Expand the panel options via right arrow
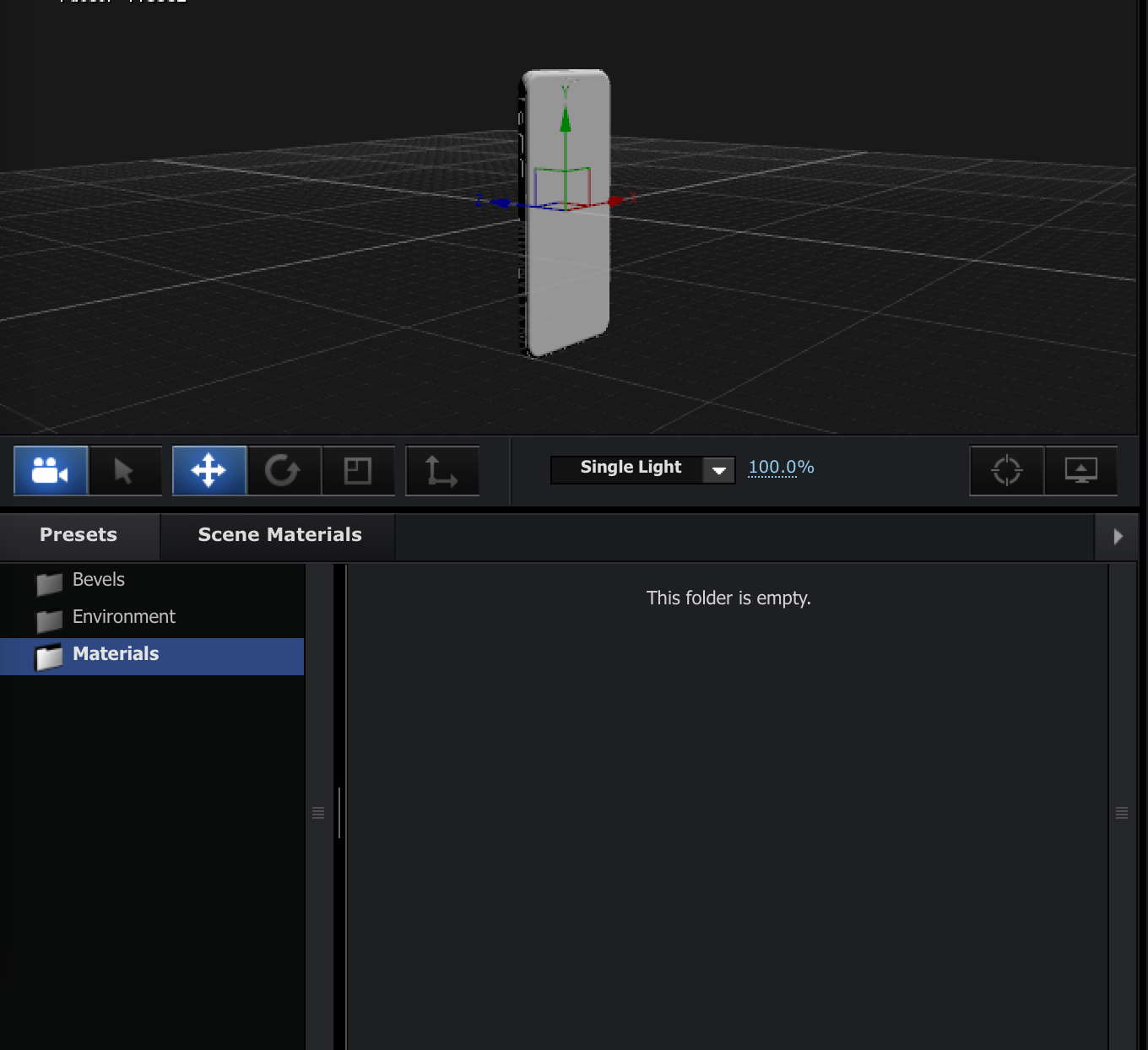The height and width of the screenshot is (1050, 1148). 1118,536
